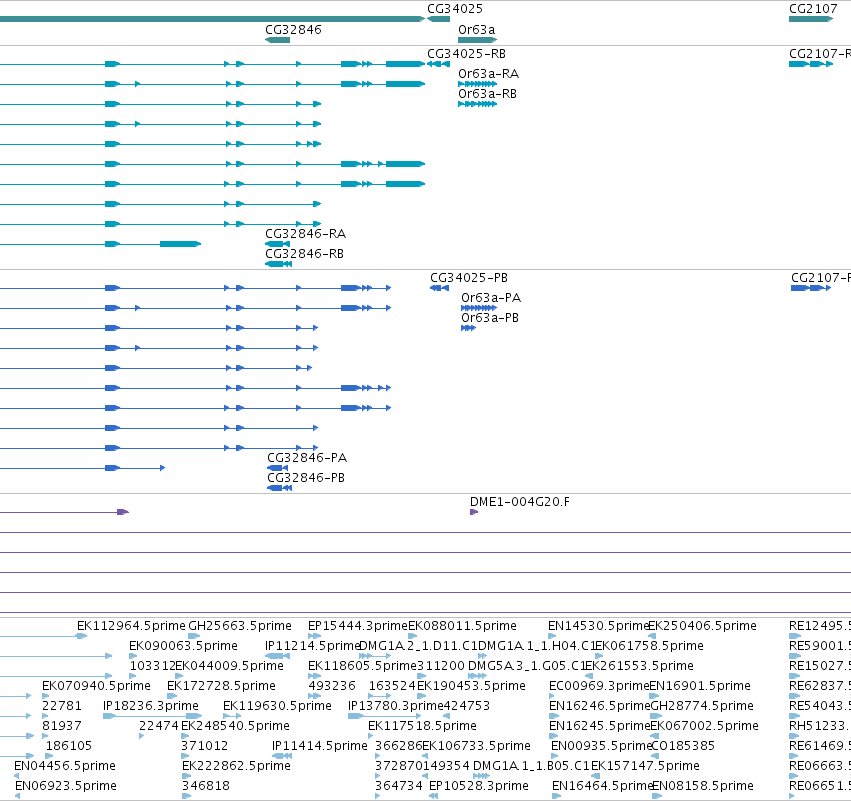Select the CG34025-PB protein label

pos(469,278)
